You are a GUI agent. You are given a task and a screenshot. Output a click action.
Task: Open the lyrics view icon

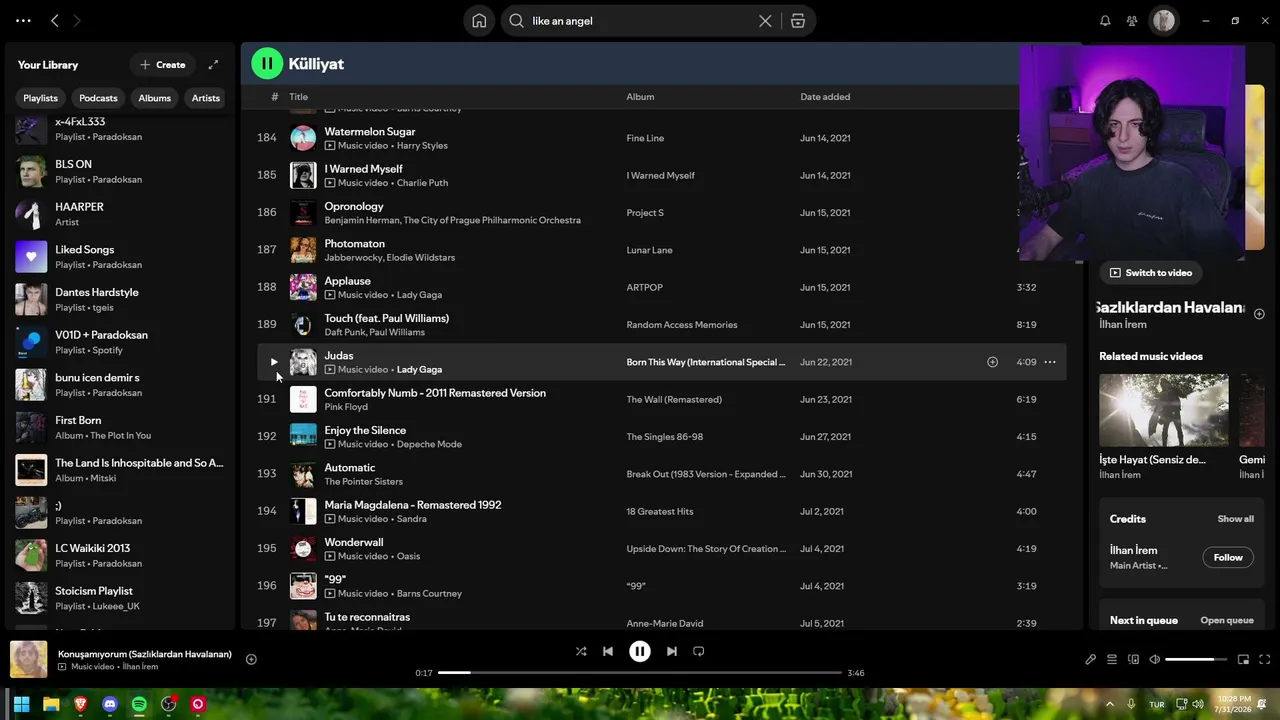(1091, 660)
